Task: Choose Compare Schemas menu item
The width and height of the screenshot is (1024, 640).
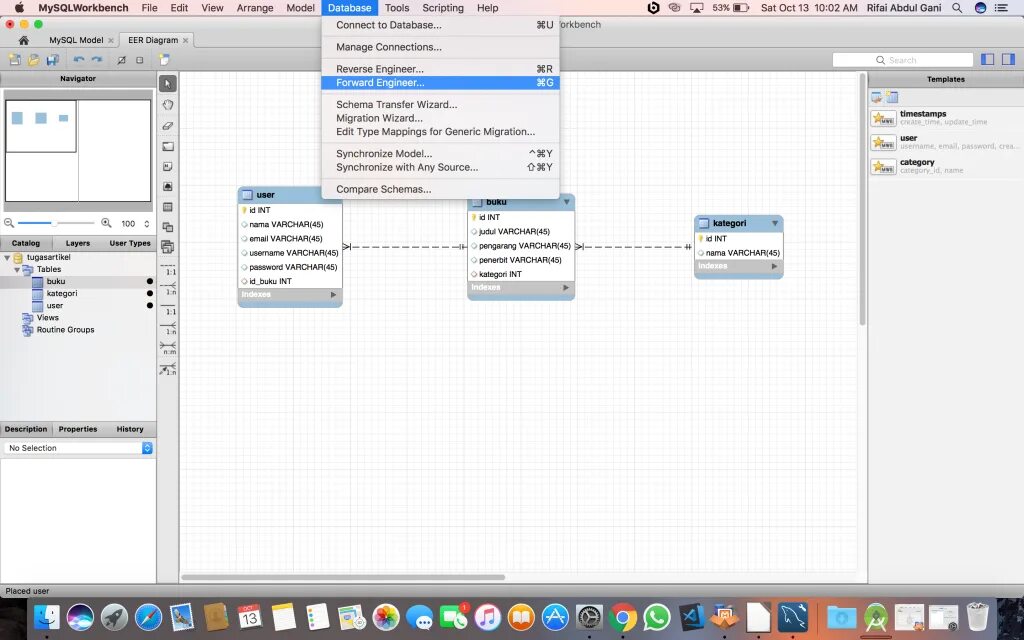Action: tap(441, 189)
